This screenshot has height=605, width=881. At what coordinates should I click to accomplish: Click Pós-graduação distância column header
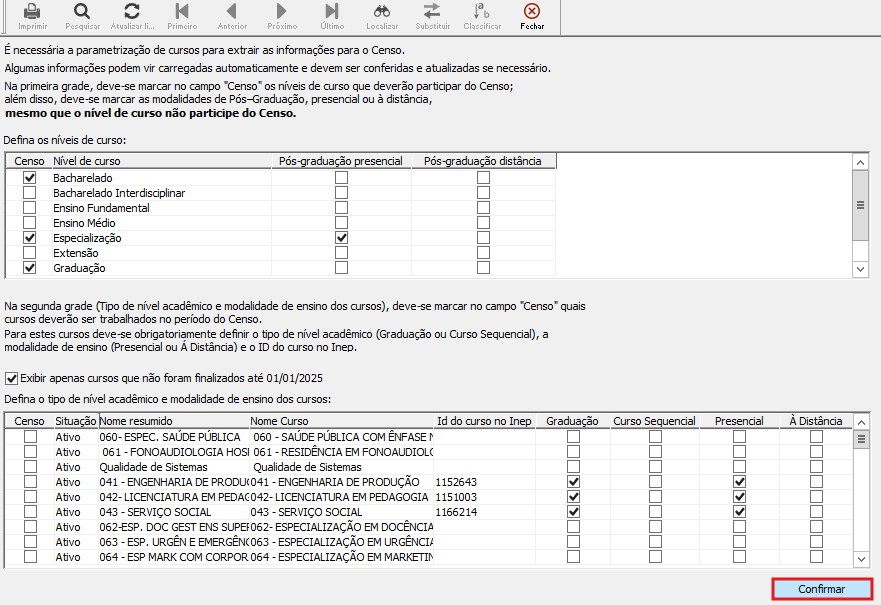pos(483,161)
